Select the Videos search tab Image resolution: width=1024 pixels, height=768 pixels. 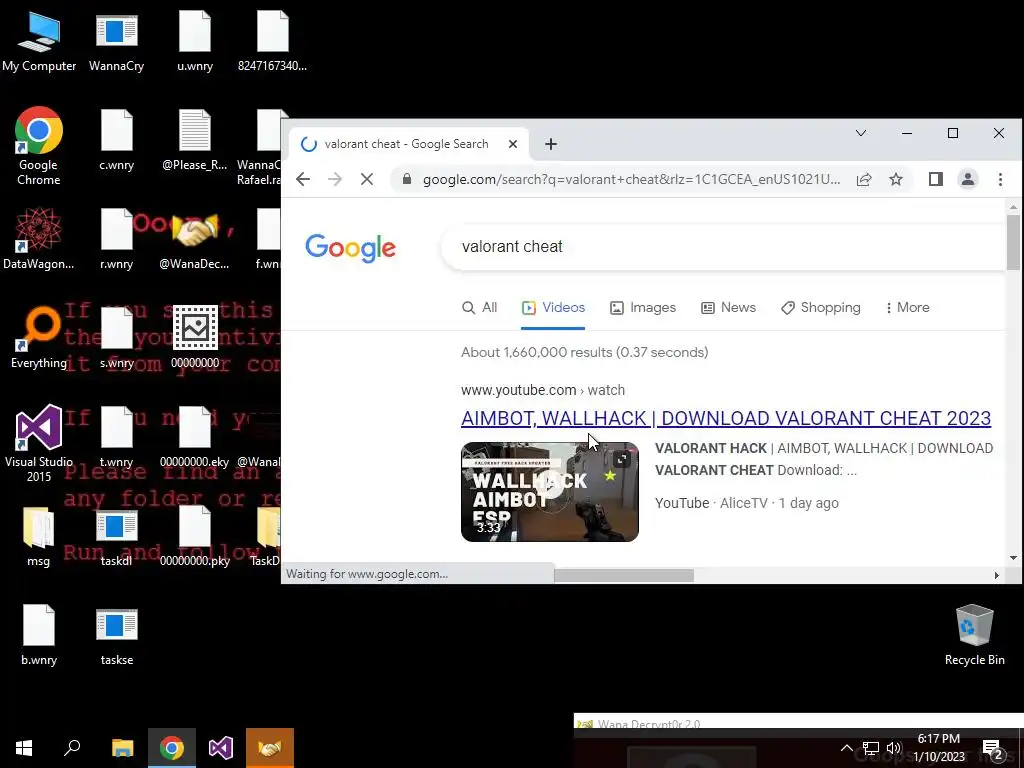(553, 308)
